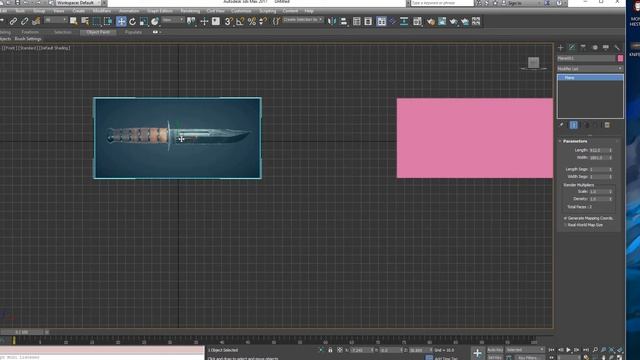Toggle Percent Snap on toolbar

[x=252, y=21]
